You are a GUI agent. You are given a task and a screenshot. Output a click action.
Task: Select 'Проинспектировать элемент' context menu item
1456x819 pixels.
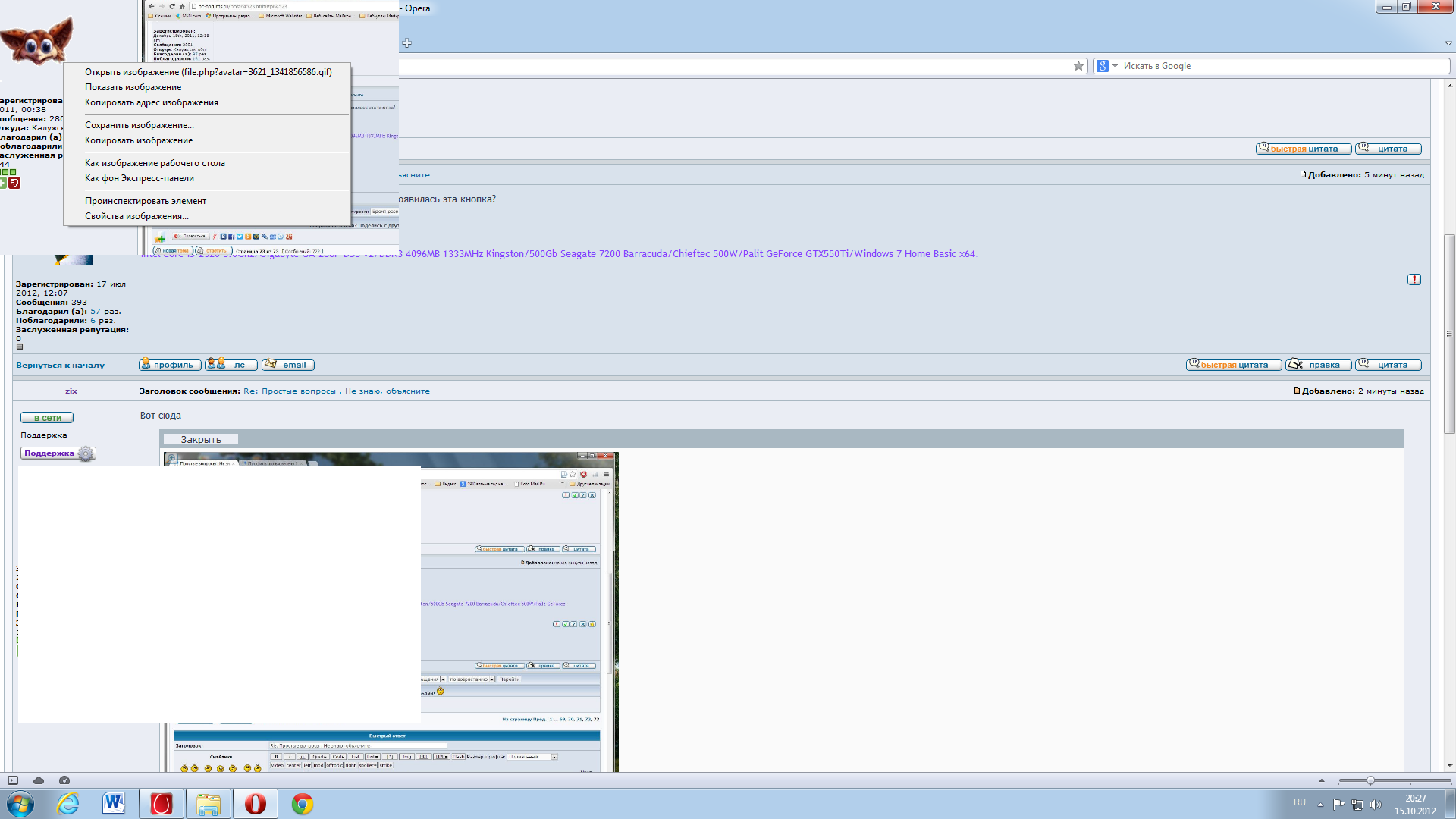click(146, 201)
